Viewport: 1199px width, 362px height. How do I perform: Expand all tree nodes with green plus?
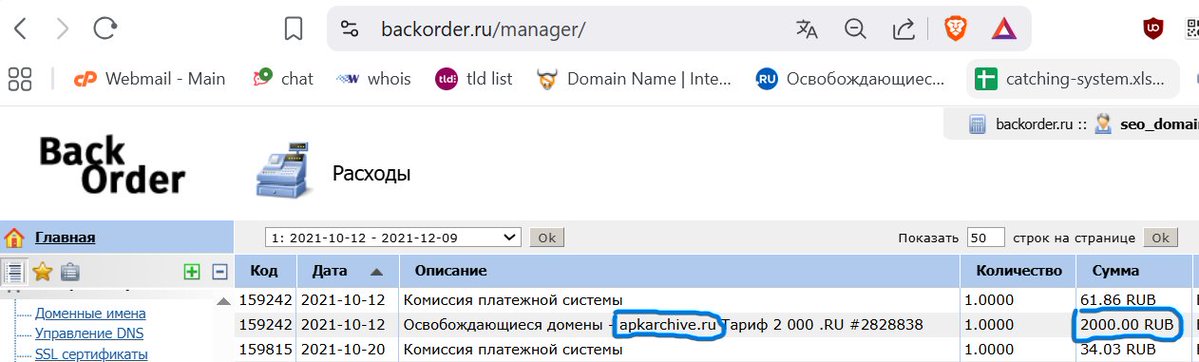192,272
